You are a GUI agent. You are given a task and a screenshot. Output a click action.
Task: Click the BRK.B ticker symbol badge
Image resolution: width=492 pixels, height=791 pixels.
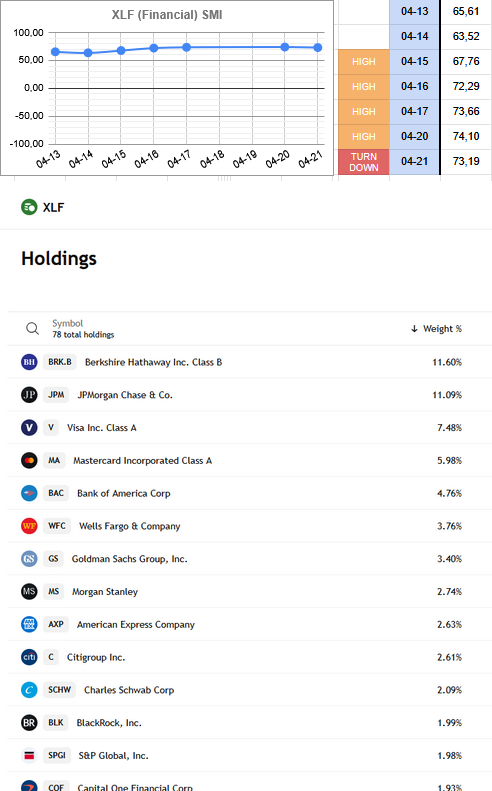[x=60, y=362]
